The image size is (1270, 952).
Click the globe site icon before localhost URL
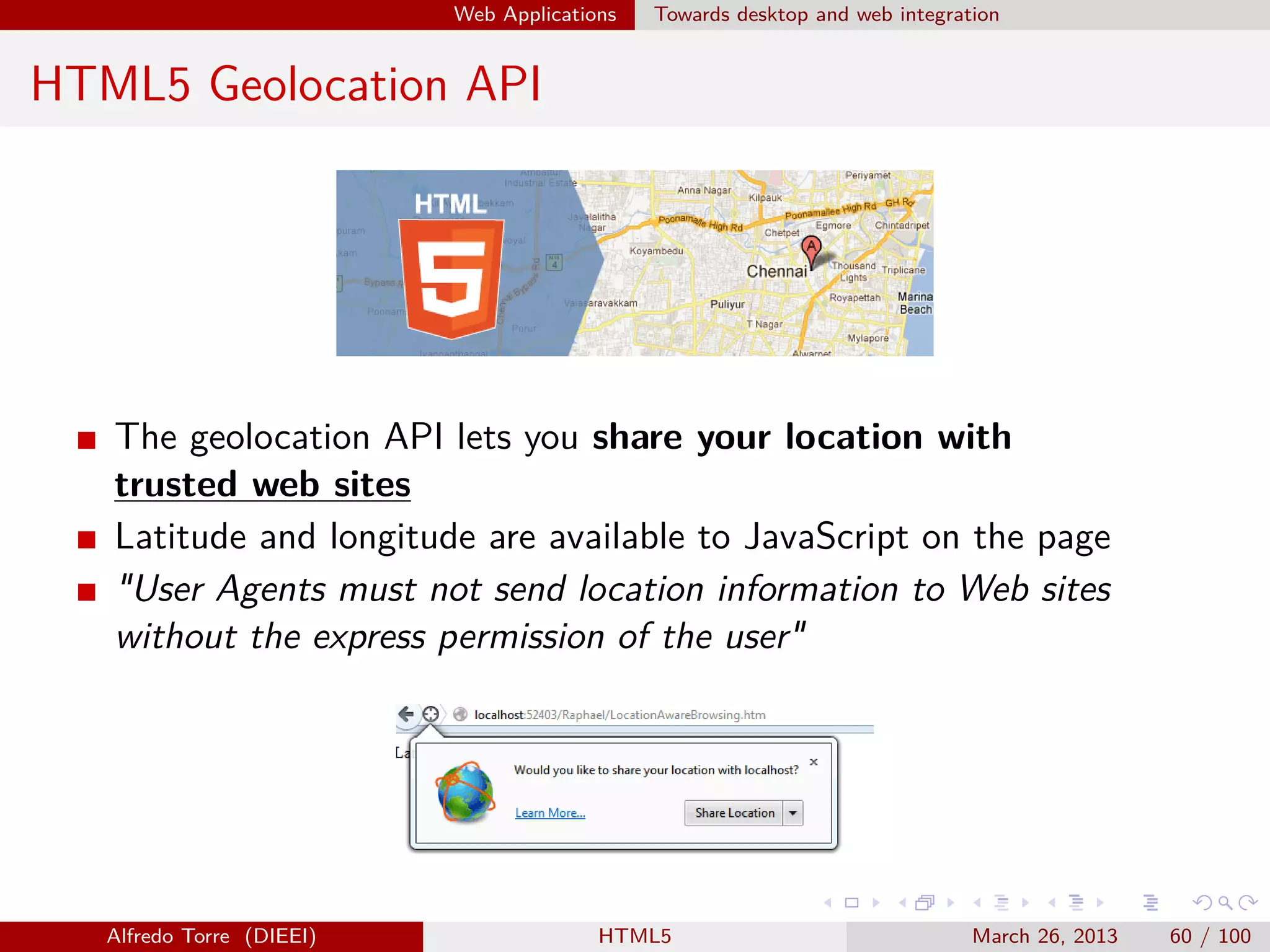coord(460,715)
